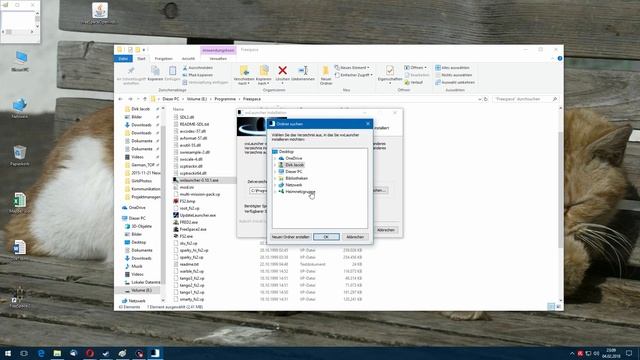Open the Einfacher Zugriff dropdown

click(x=353, y=75)
